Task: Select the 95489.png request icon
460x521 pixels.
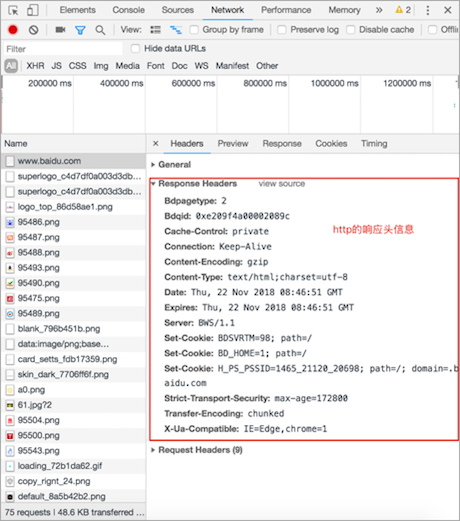Action: [x=10, y=314]
